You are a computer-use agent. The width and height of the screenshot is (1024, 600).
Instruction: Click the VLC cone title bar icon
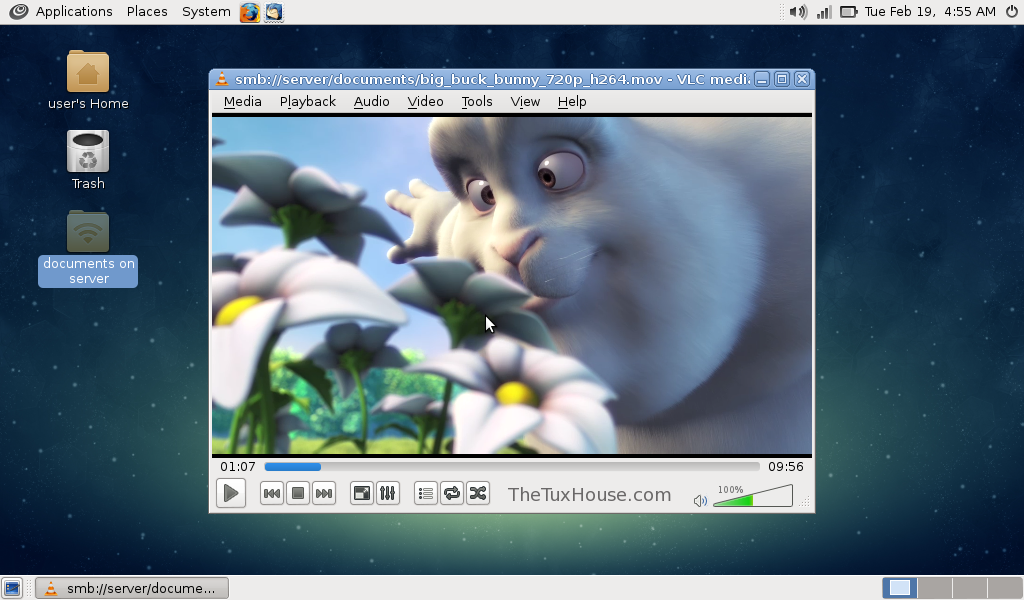tap(222, 79)
